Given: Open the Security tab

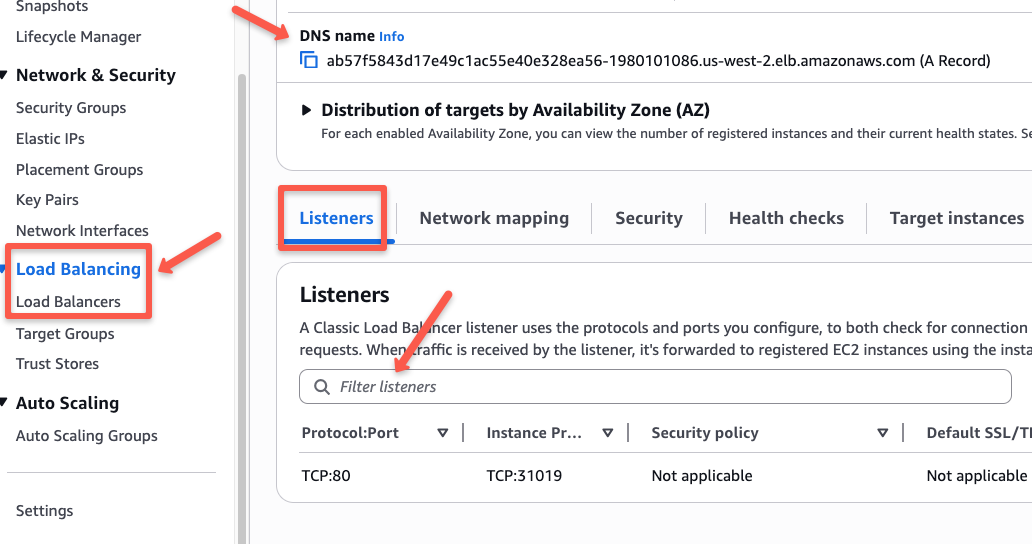Looking at the screenshot, I should click(x=649, y=218).
